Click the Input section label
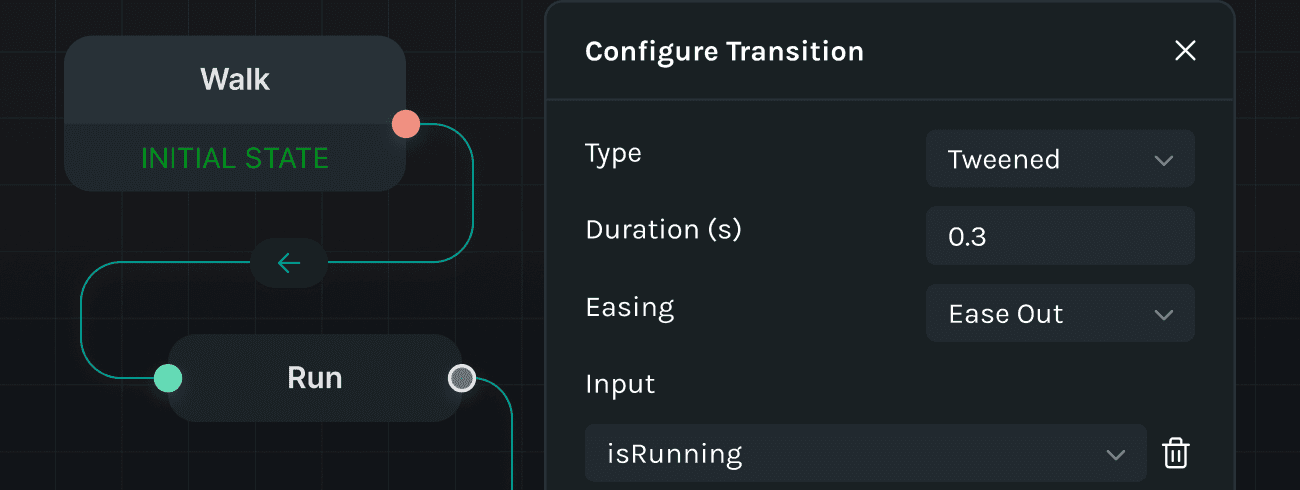The image size is (1300, 490). click(620, 384)
